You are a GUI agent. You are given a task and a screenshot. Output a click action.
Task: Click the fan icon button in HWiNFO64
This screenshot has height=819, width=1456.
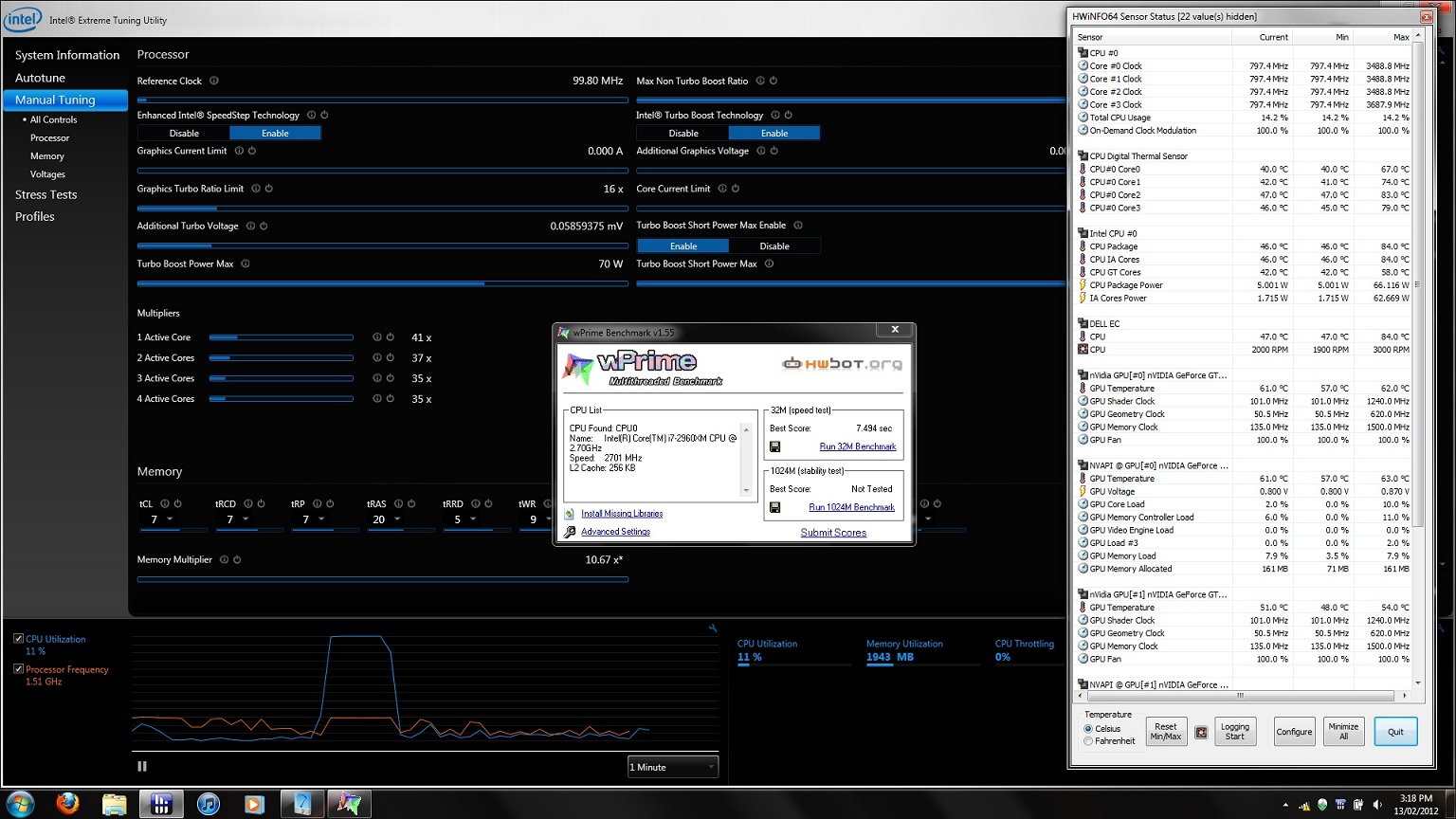click(1201, 732)
